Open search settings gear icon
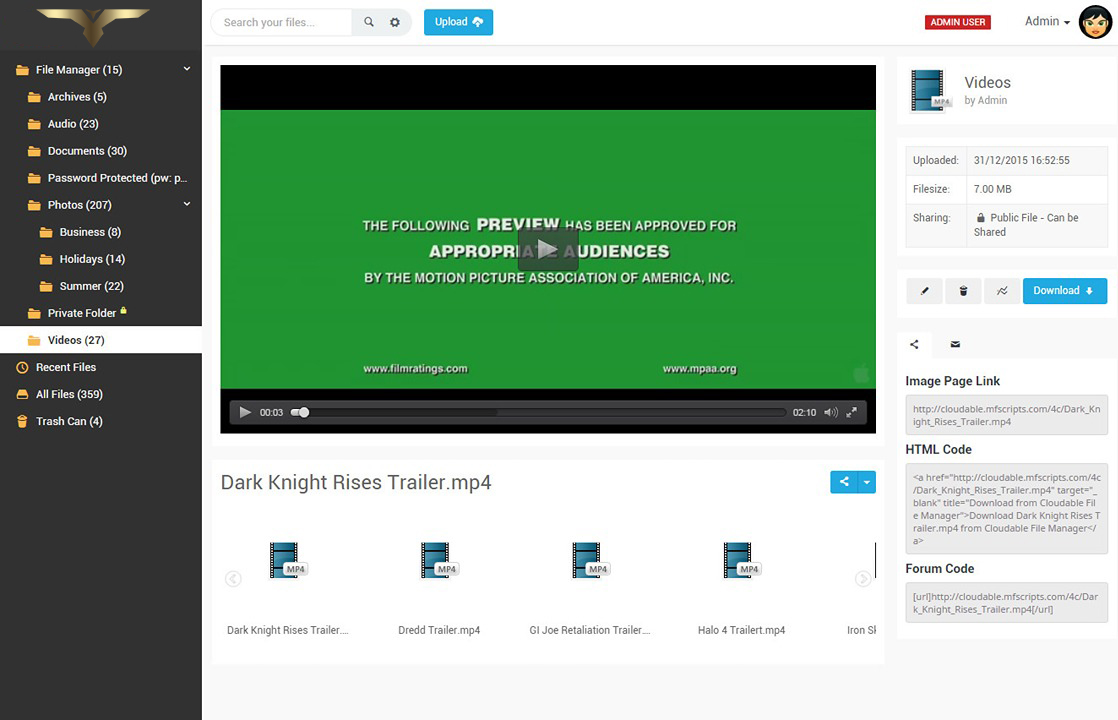Image resolution: width=1118 pixels, height=720 pixels. tap(395, 22)
